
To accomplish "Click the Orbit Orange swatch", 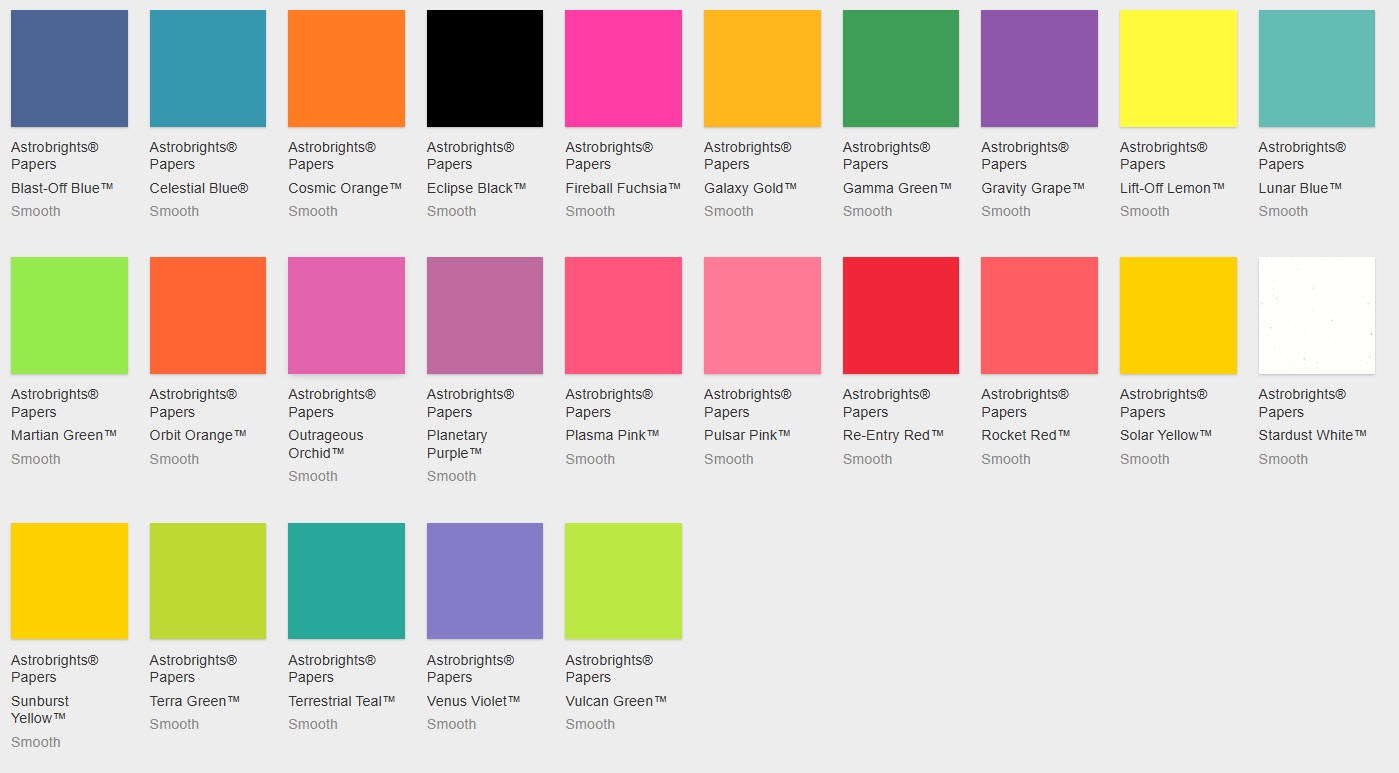I will point(208,315).
